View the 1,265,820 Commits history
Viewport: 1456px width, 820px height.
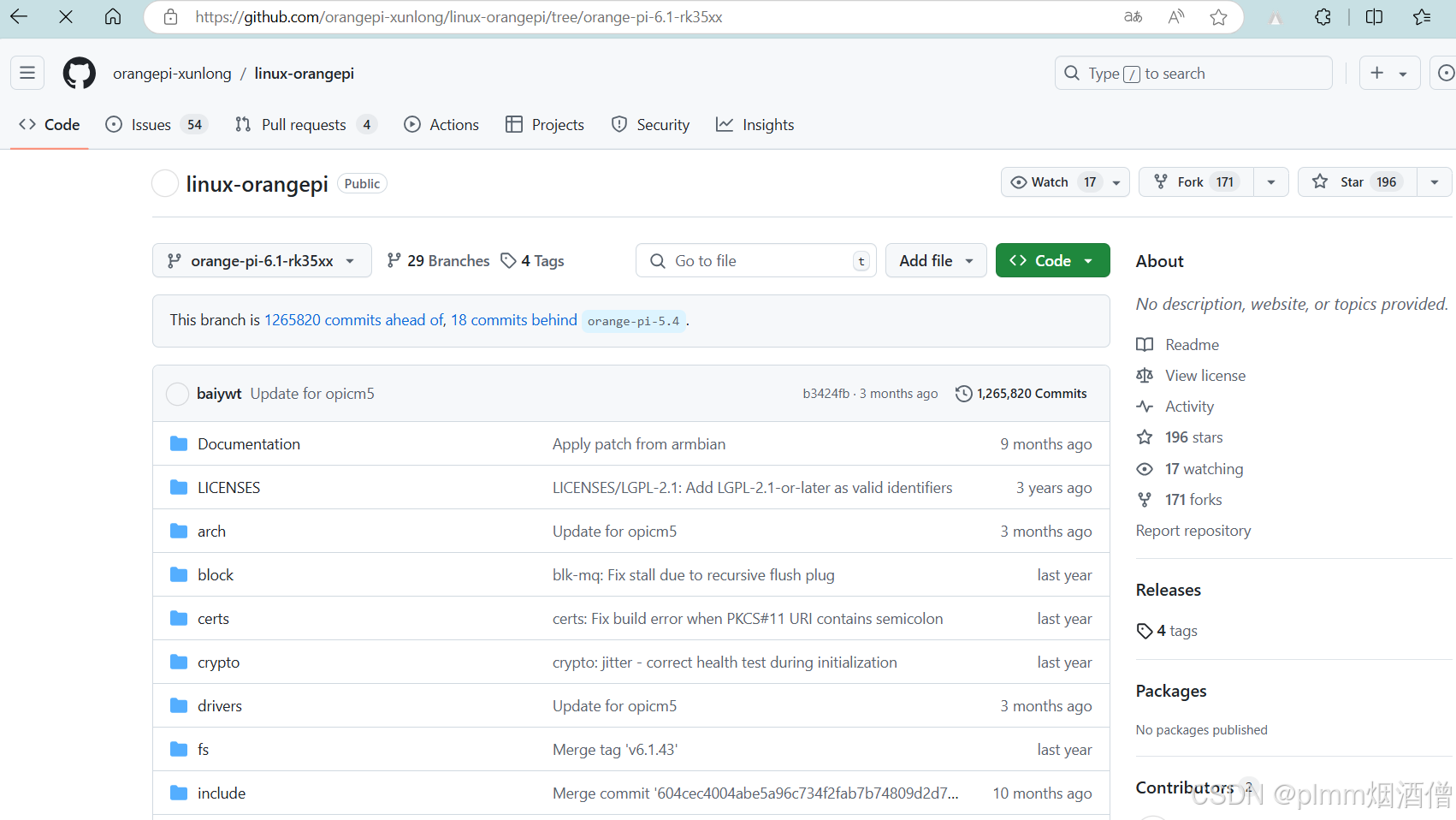[1021, 394]
